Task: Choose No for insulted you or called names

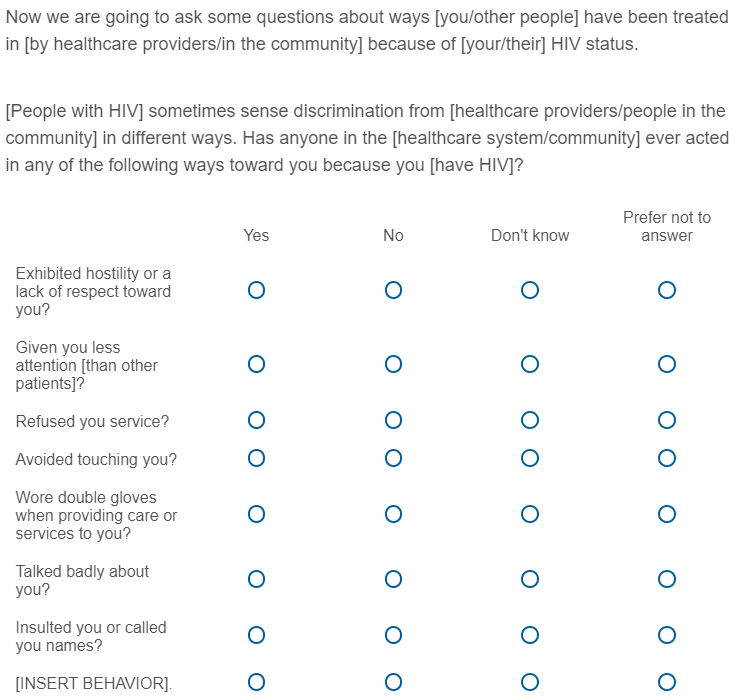Action: pyautogui.click(x=393, y=635)
